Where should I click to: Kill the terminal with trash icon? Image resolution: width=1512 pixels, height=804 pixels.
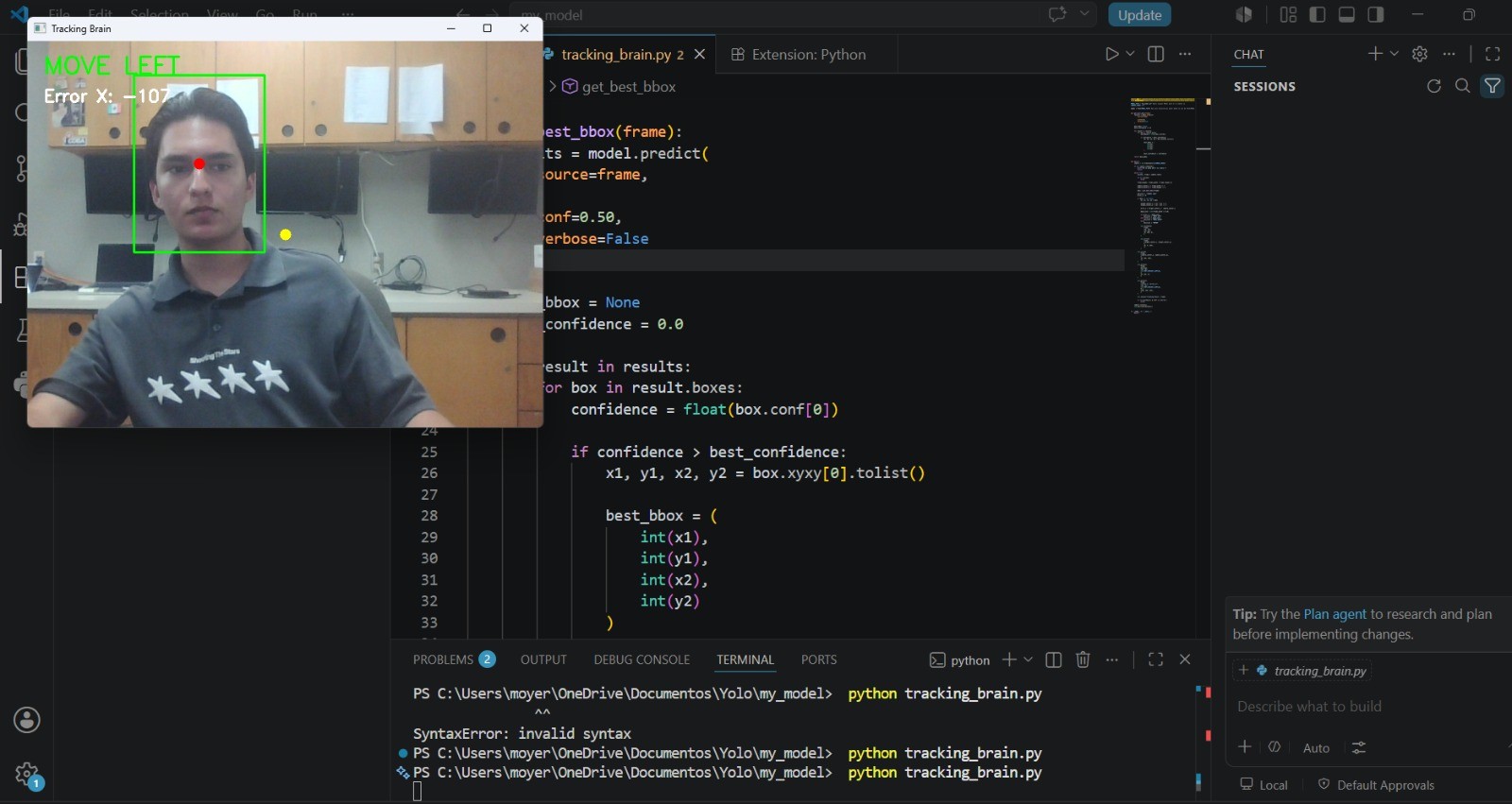click(x=1083, y=659)
